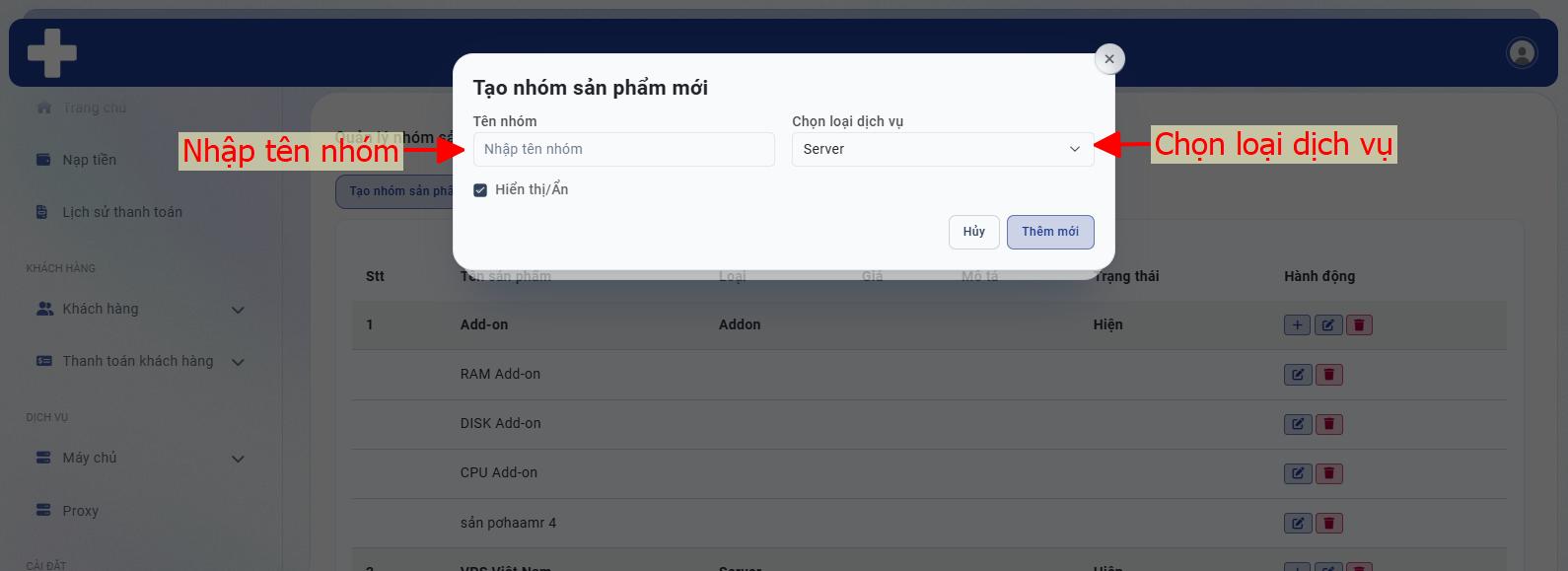Open the Chọn loại dịch vụ dropdown
This screenshot has height=571, width=1568.
pos(943,149)
